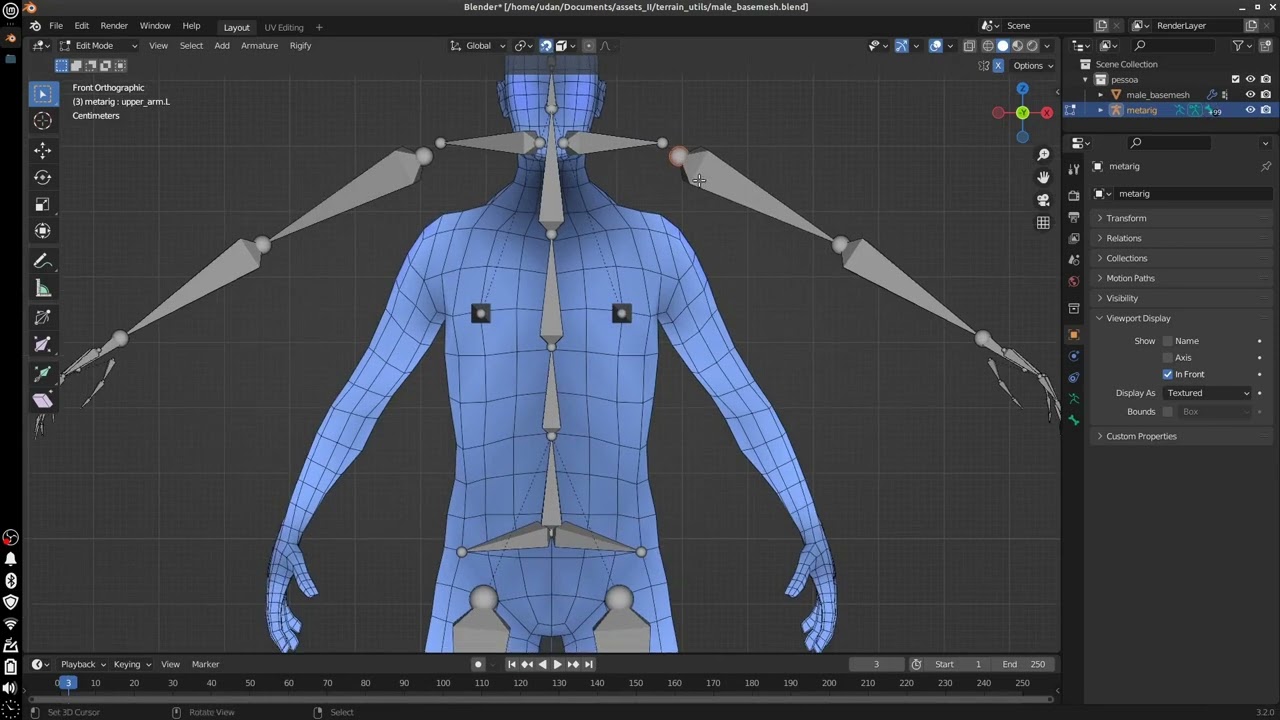Click the timeline playhead at frame 3
The image size is (1280, 720).
click(68, 683)
